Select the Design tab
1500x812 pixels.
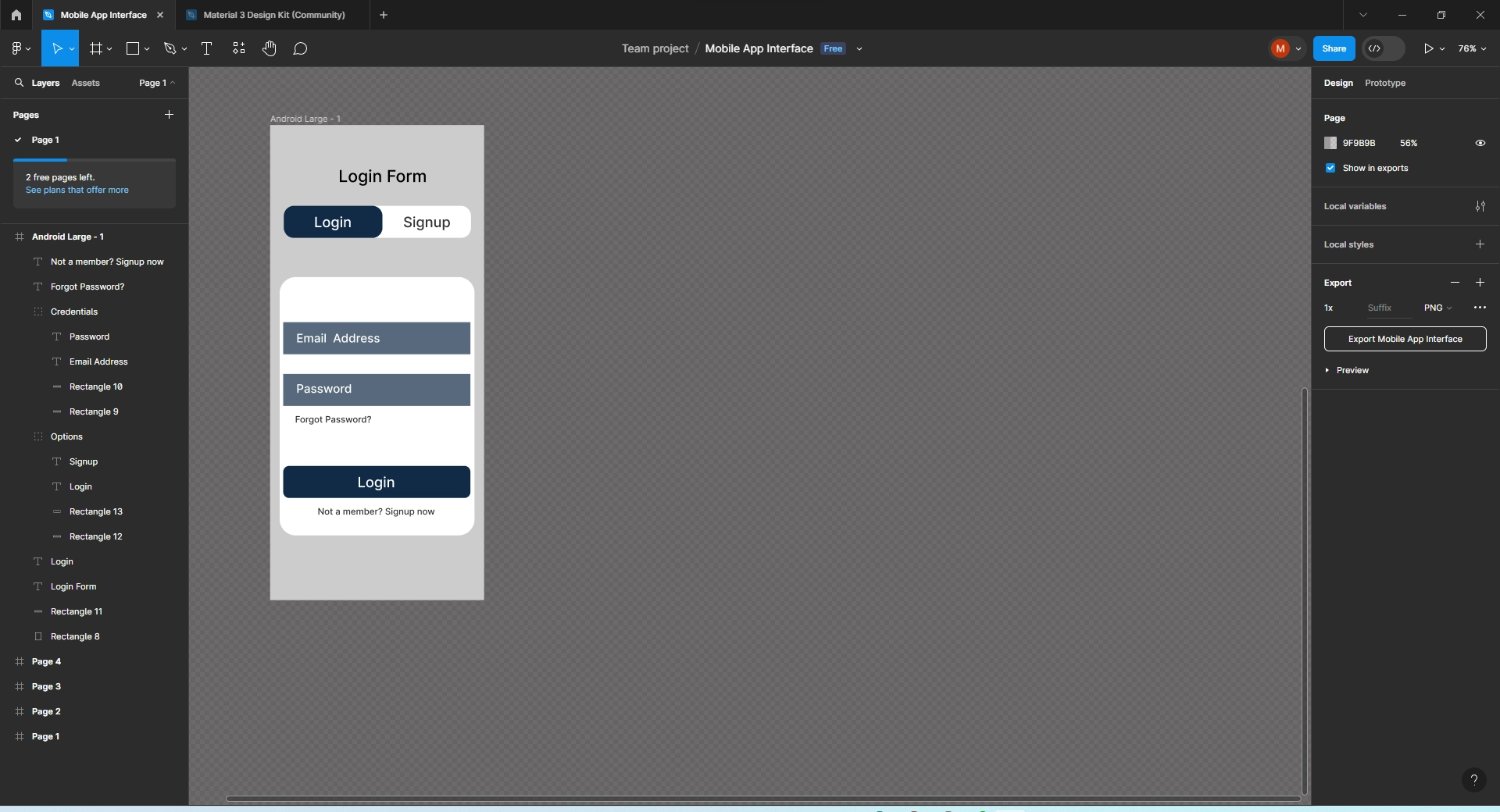tap(1338, 83)
